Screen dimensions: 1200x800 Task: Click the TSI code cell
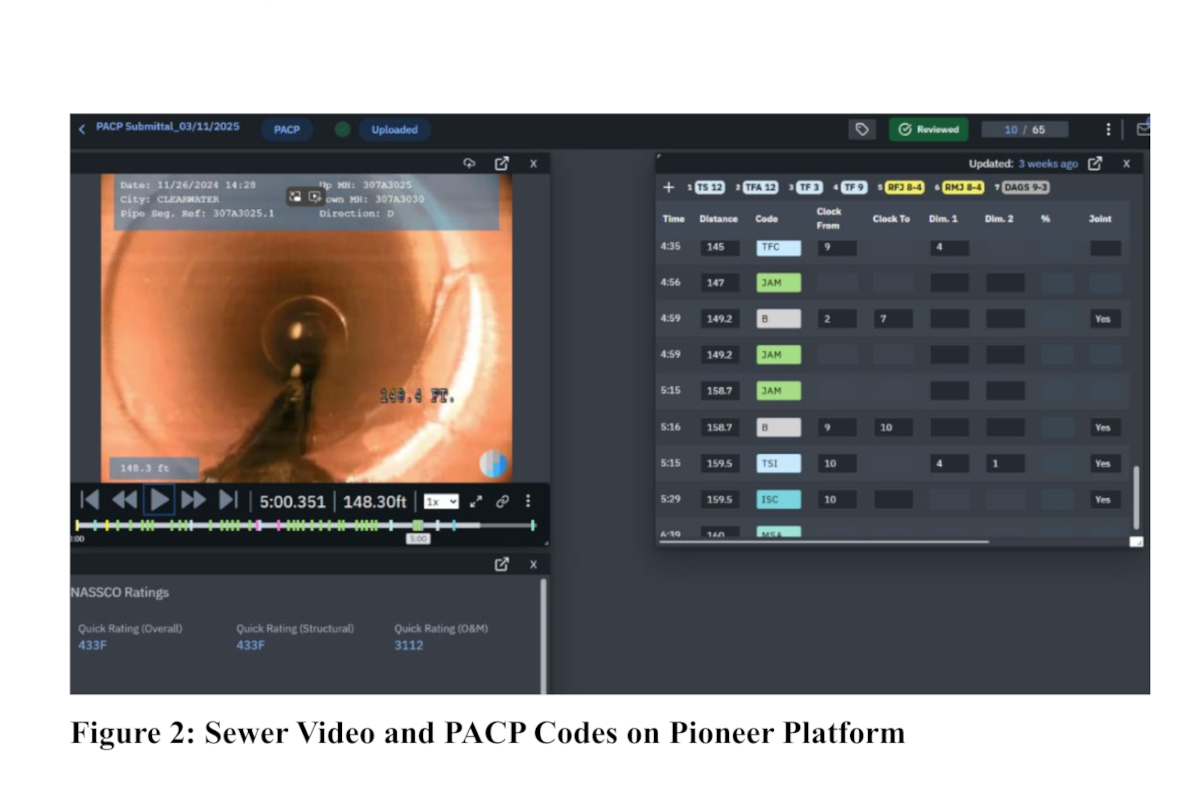(x=778, y=463)
